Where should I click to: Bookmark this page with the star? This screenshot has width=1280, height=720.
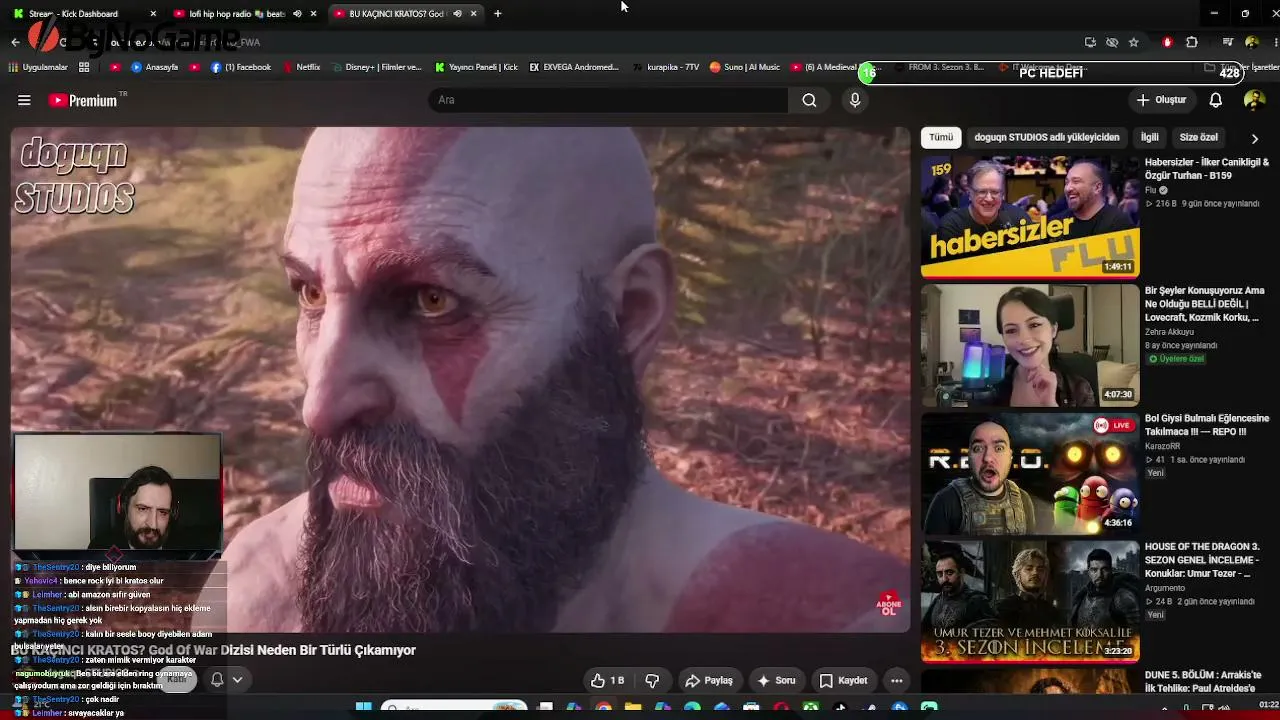click(x=1133, y=42)
